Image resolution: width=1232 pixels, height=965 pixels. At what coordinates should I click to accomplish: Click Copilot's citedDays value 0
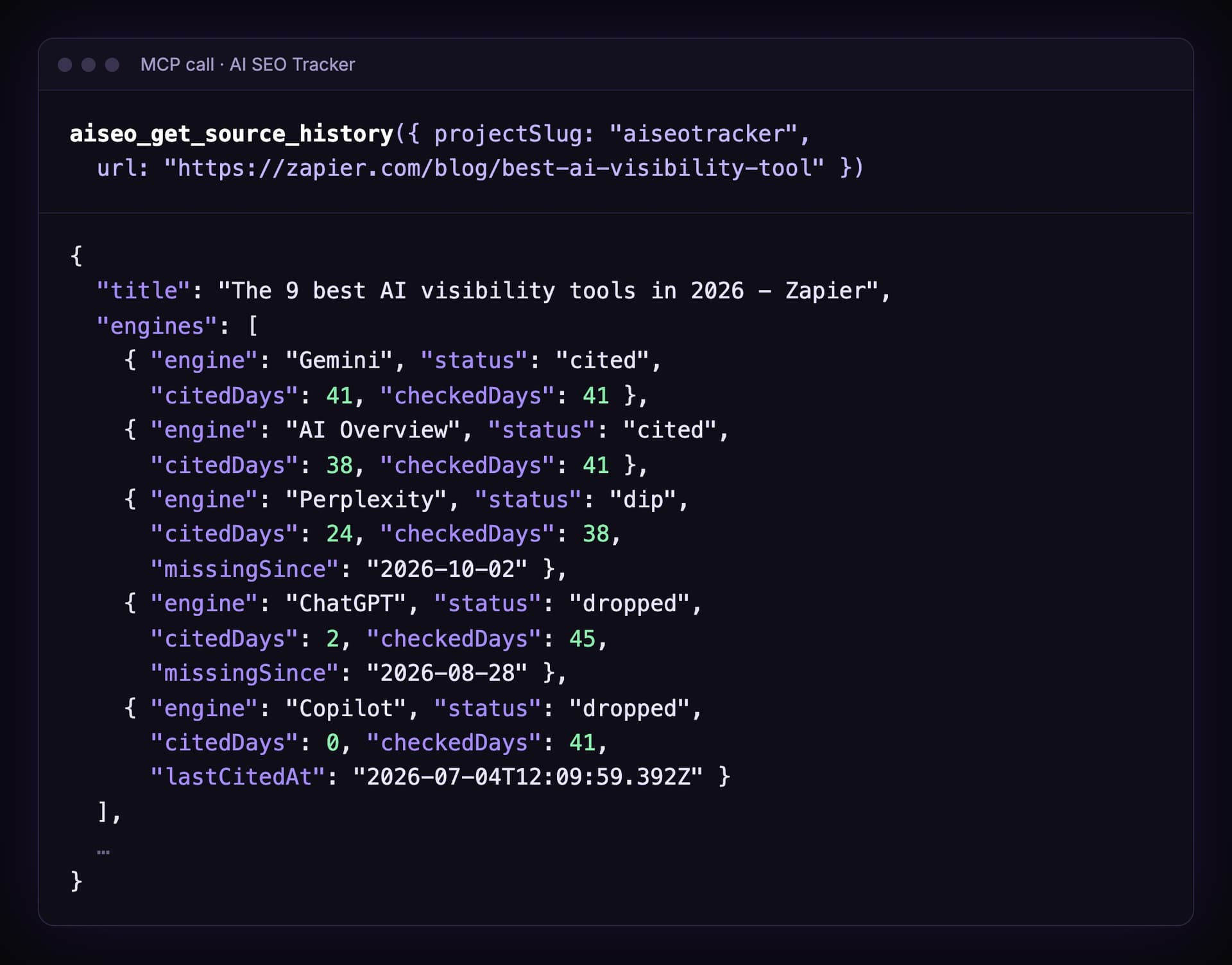coord(332,743)
